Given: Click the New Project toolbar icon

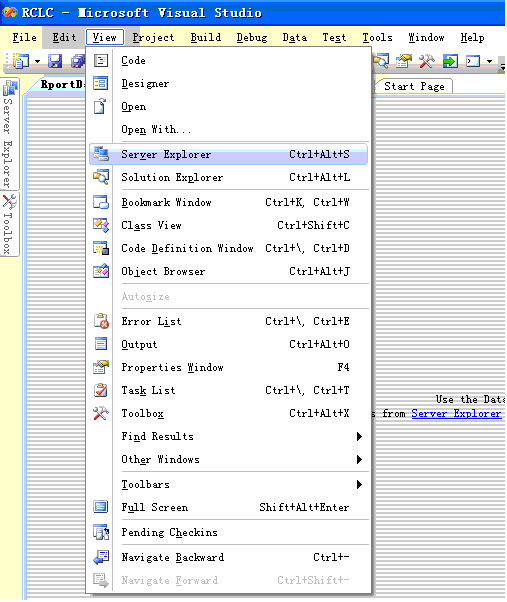Looking at the screenshot, I should point(21,61).
